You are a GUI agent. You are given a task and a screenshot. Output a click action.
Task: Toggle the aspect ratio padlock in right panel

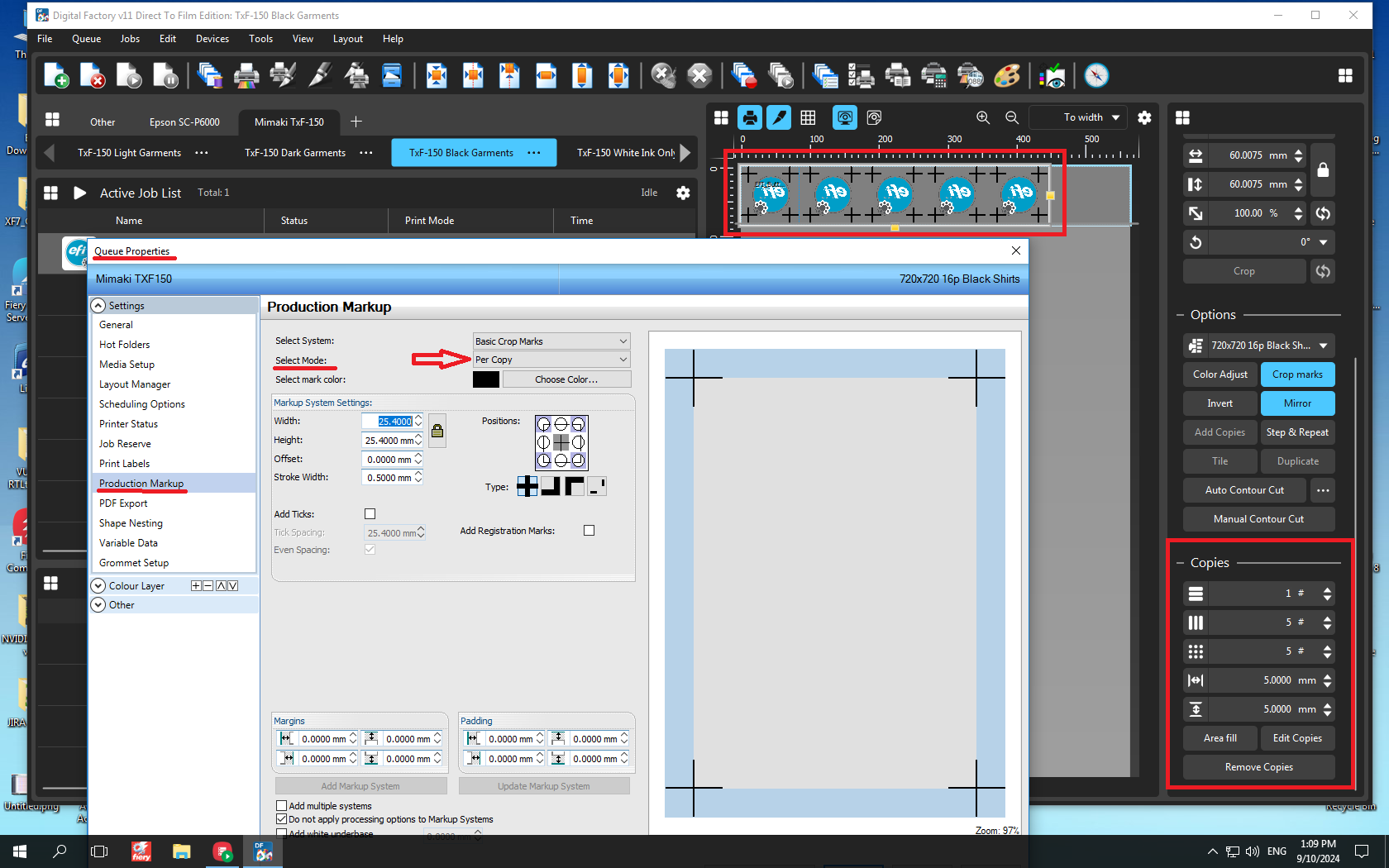(1323, 169)
